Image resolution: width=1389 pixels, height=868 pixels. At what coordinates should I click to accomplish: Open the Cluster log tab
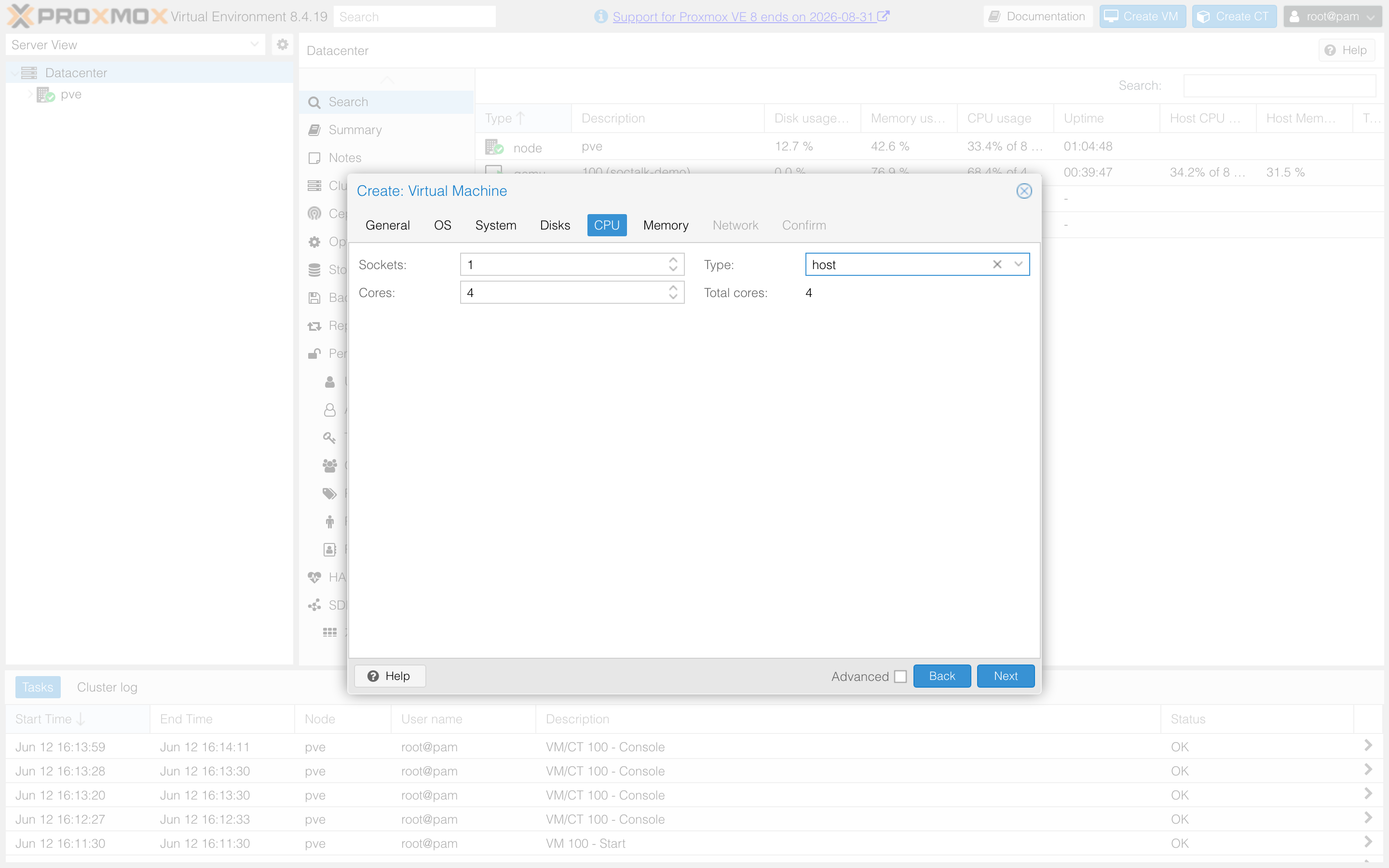(108, 687)
